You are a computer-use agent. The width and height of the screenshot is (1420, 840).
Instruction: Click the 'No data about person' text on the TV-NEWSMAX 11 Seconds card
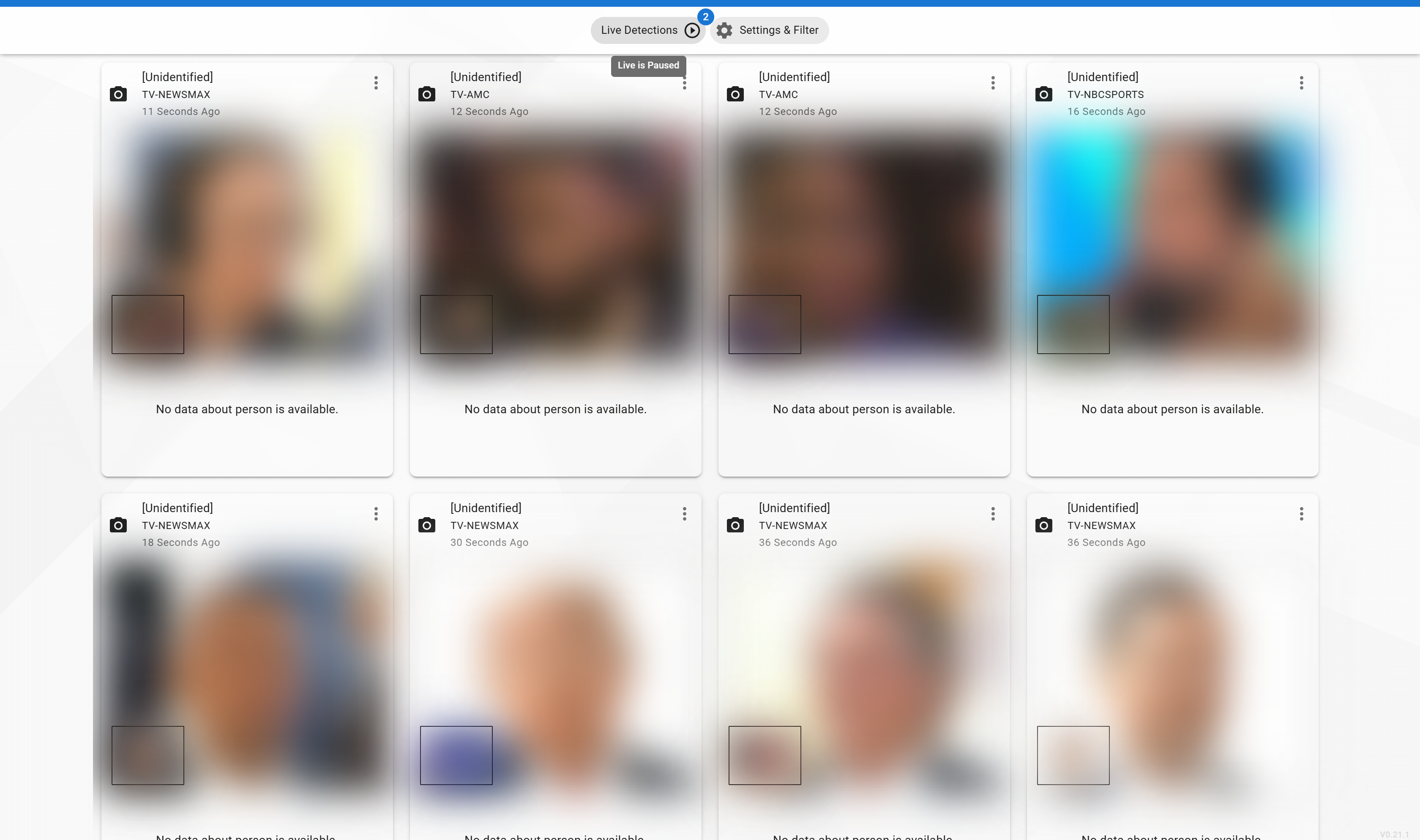(x=247, y=409)
